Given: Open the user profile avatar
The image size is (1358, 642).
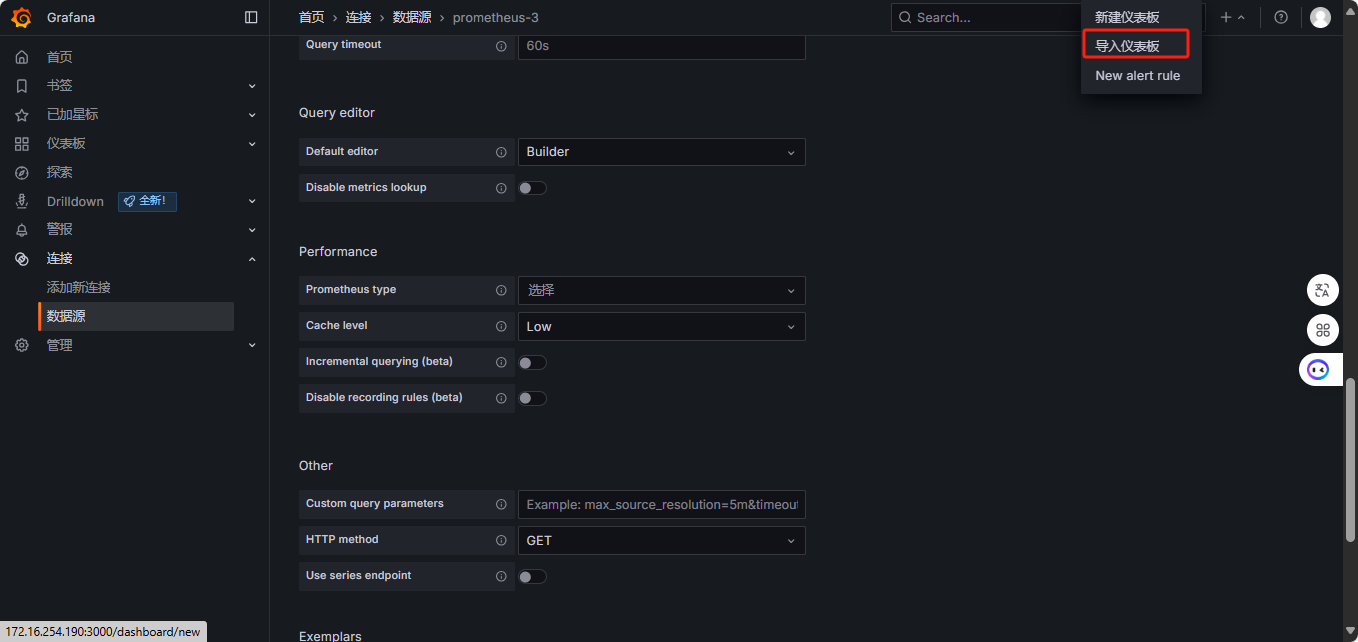Looking at the screenshot, I should point(1320,18).
